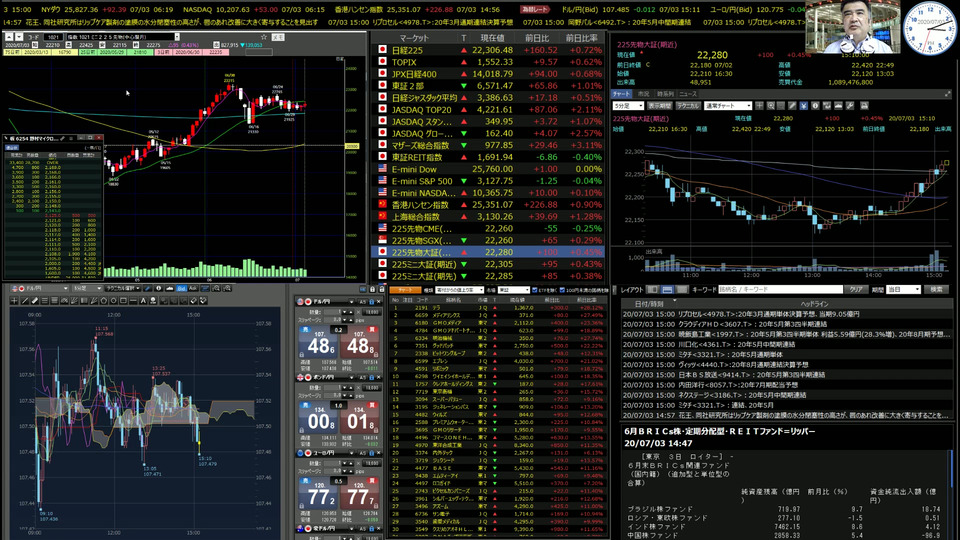Viewport: 960px width, 540px height.
Task: Toggle the under-100-yen stocks exclude checkbox
Action: coord(562,289)
